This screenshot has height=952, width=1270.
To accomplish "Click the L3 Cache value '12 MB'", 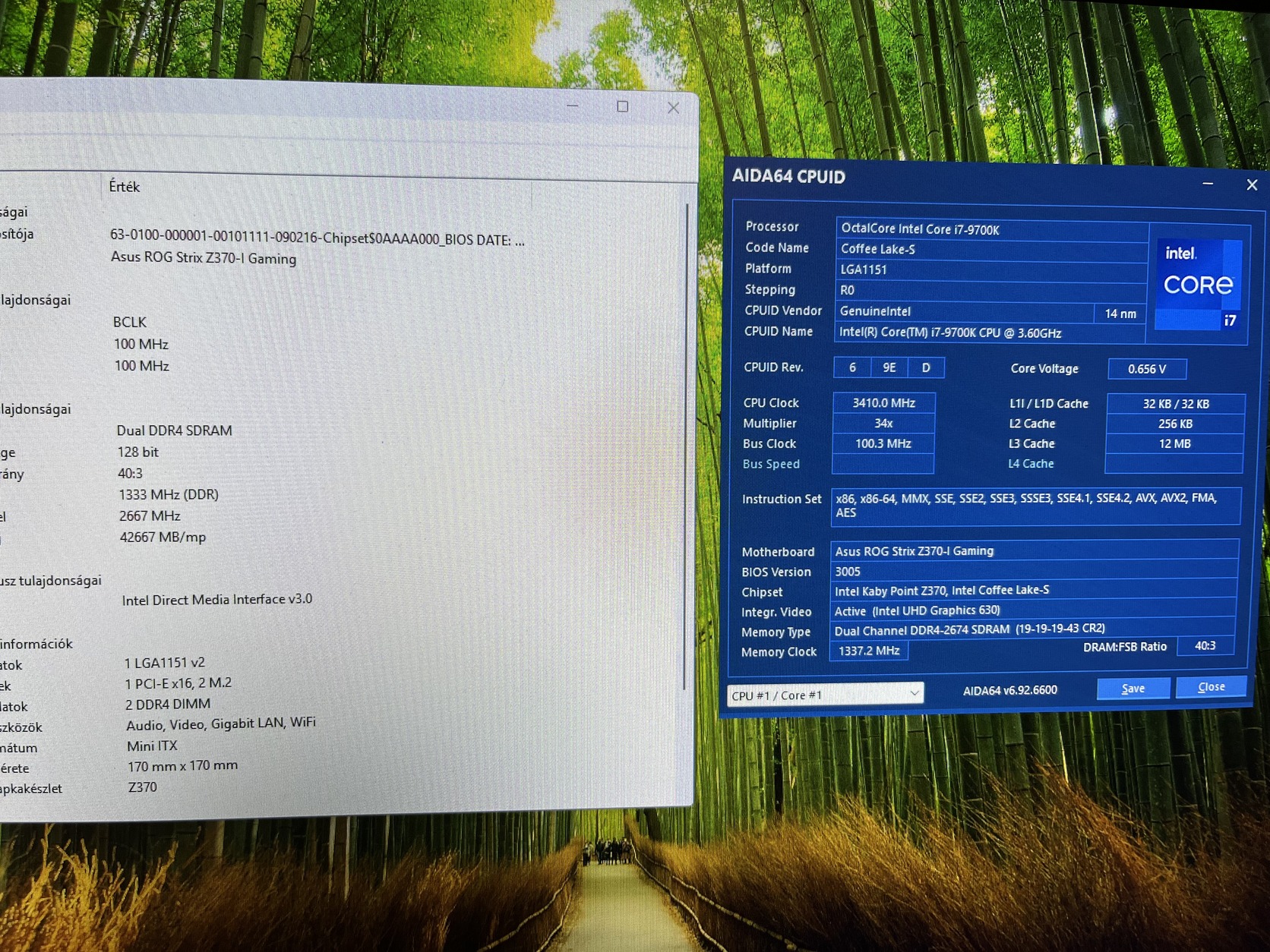I will click(x=1175, y=443).
